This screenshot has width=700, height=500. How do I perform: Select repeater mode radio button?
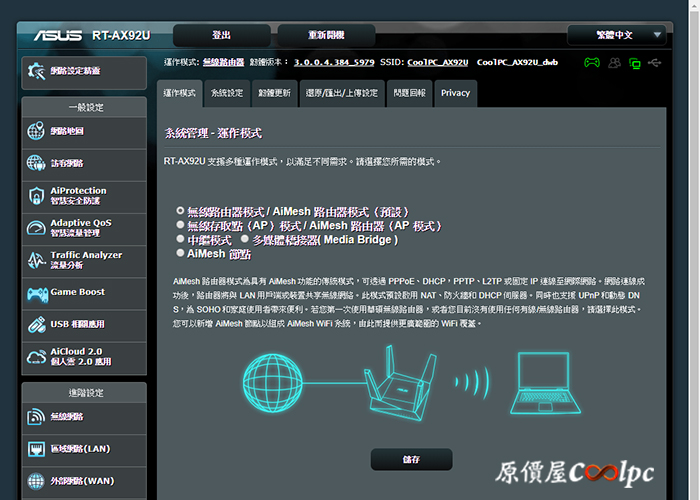(180, 238)
